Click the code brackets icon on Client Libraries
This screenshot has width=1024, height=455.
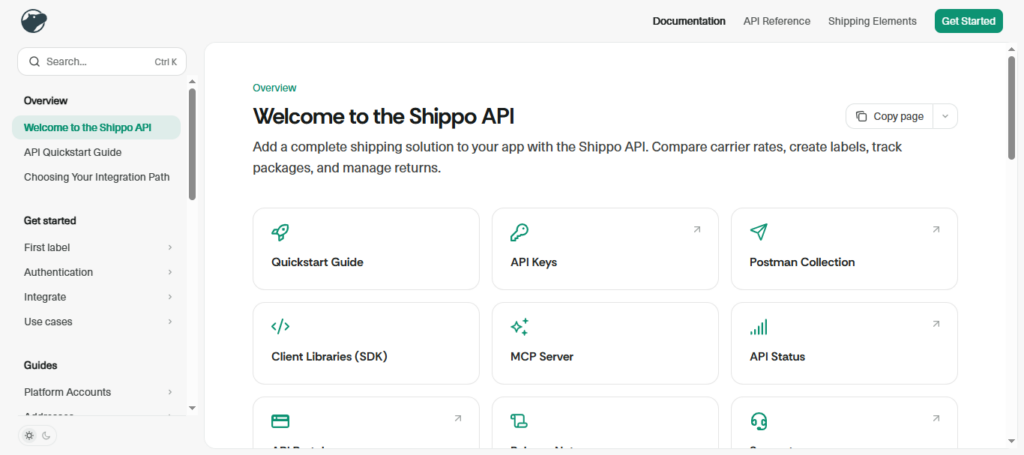point(280,326)
